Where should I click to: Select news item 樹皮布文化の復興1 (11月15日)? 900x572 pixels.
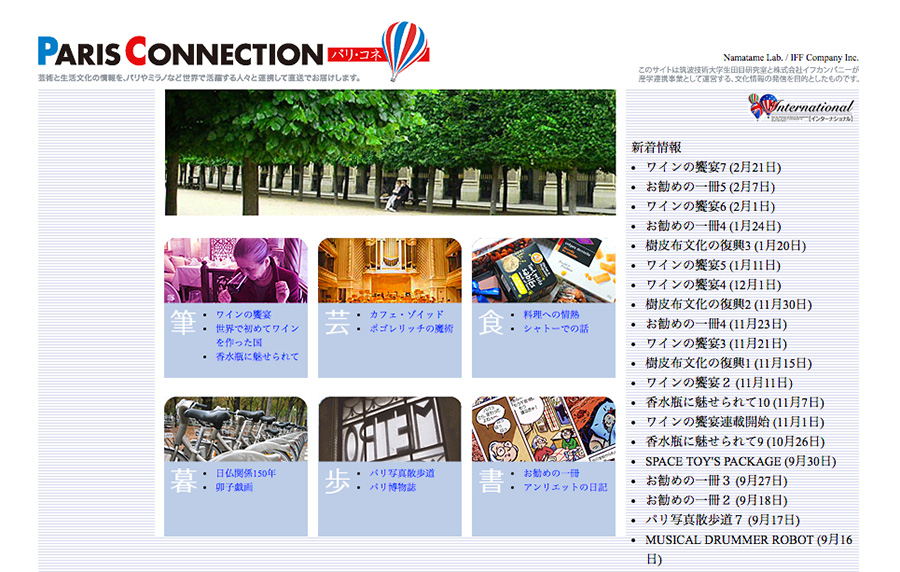[x=729, y=363]
